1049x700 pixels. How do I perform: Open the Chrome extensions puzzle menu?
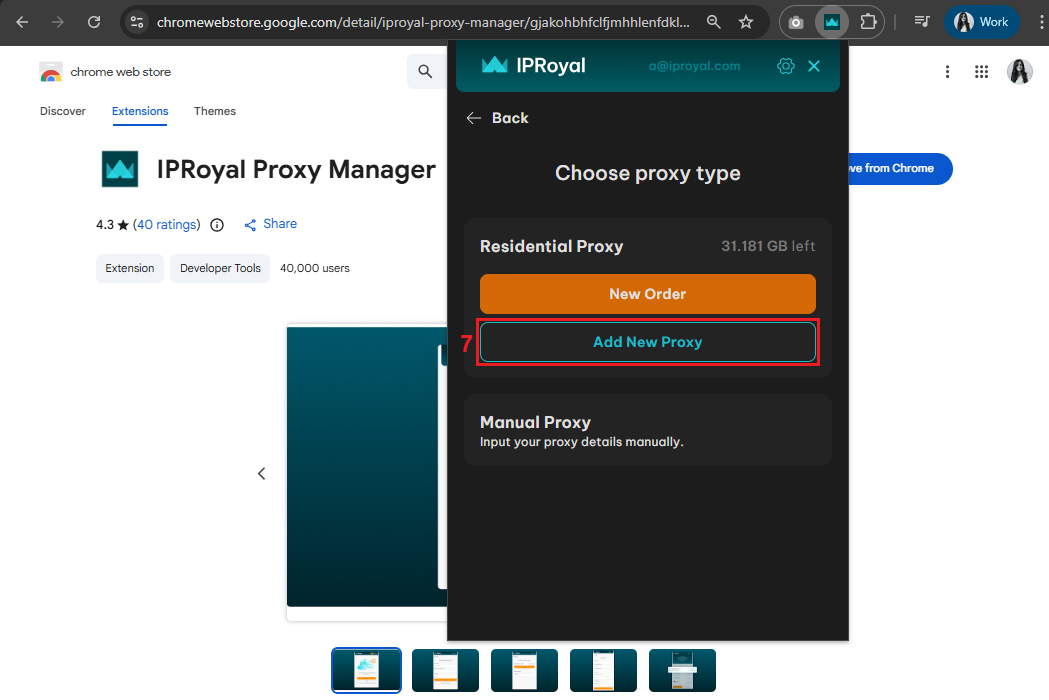coord(867,21)
